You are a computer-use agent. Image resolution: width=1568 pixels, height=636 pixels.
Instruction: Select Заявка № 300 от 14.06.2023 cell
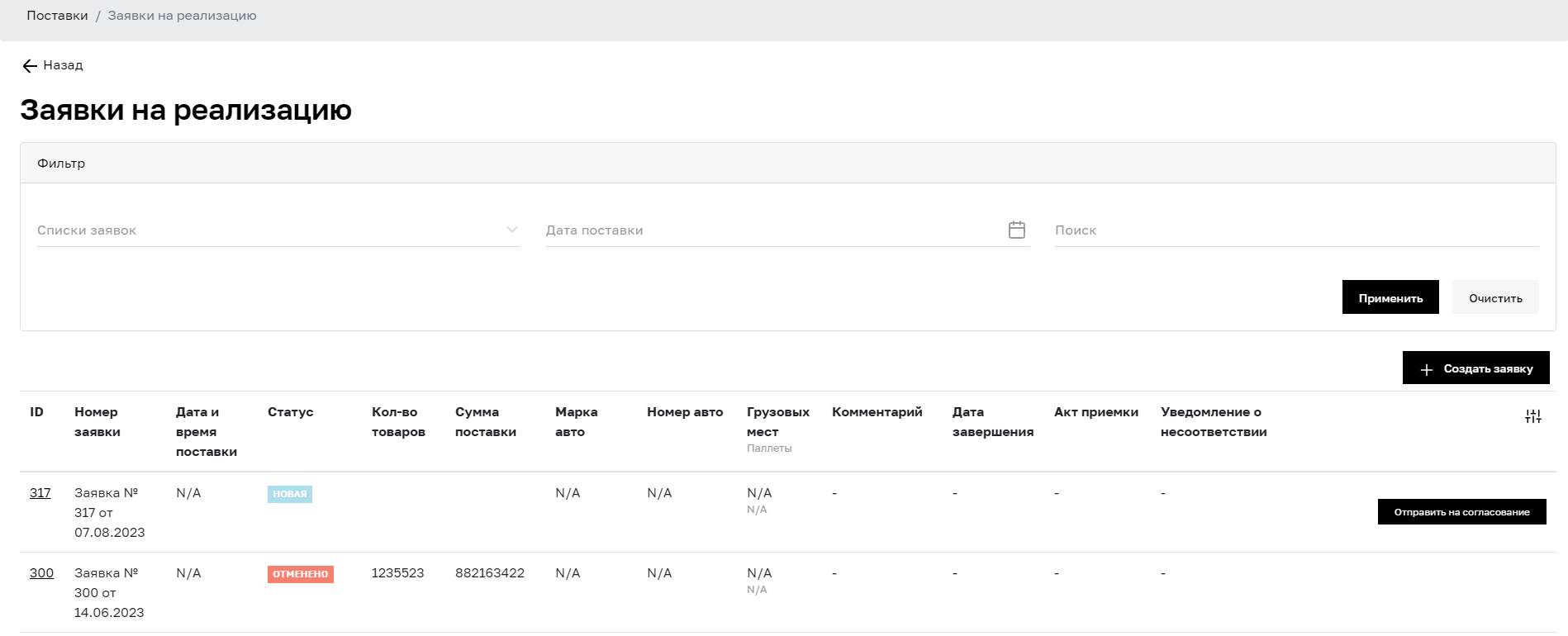coord(109,593)
